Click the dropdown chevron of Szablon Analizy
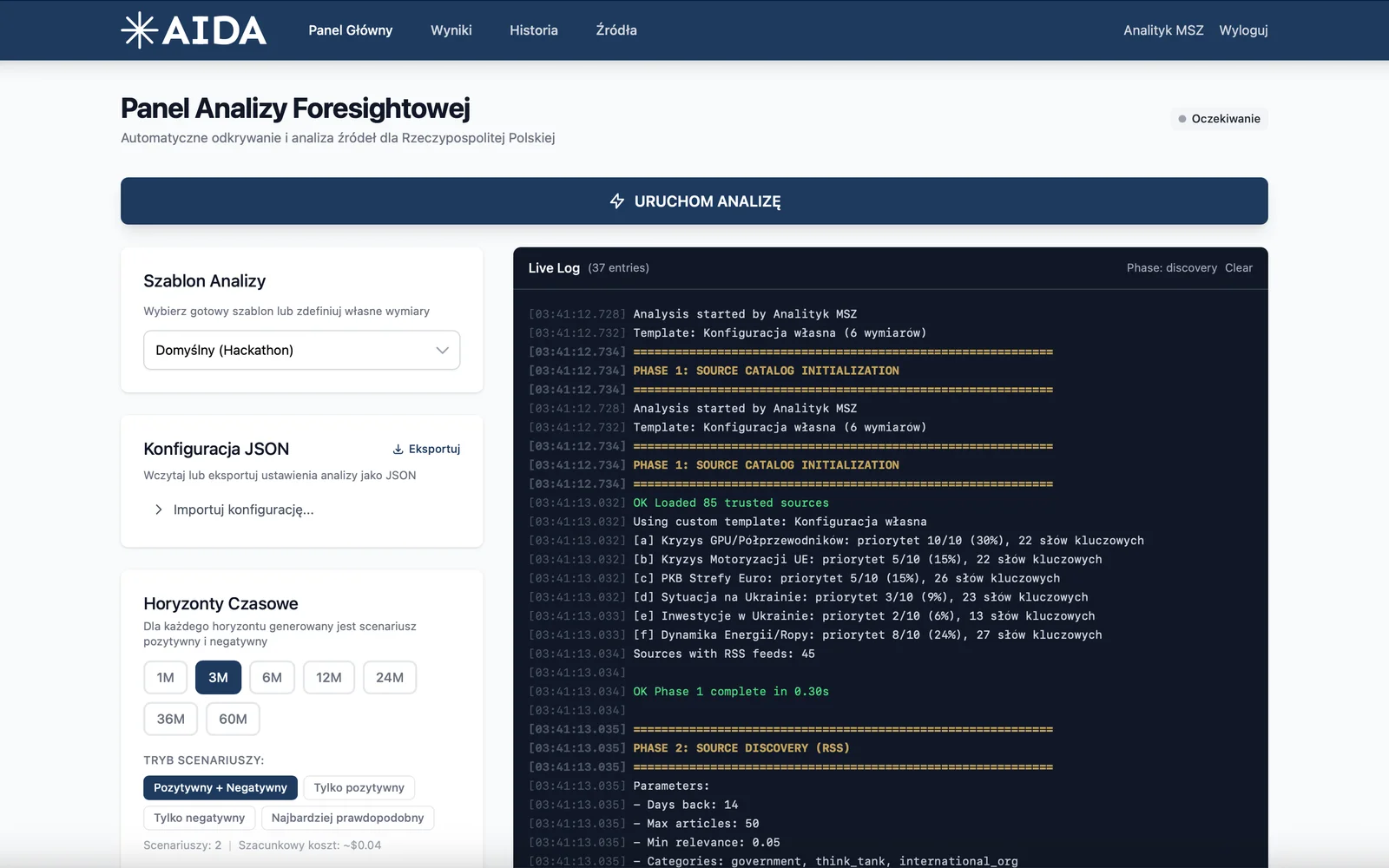1389x868 pixels. pos(442,351)
